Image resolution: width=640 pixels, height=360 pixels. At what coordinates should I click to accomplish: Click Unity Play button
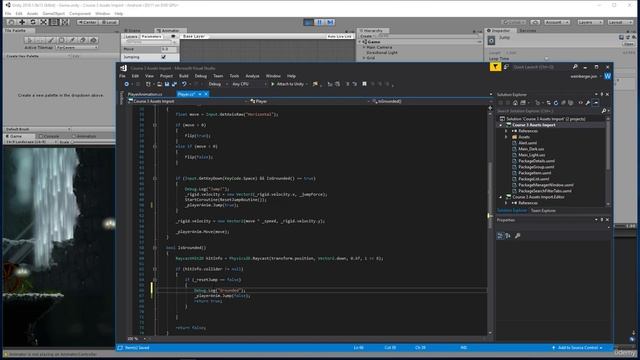click(x=309, y=22)
